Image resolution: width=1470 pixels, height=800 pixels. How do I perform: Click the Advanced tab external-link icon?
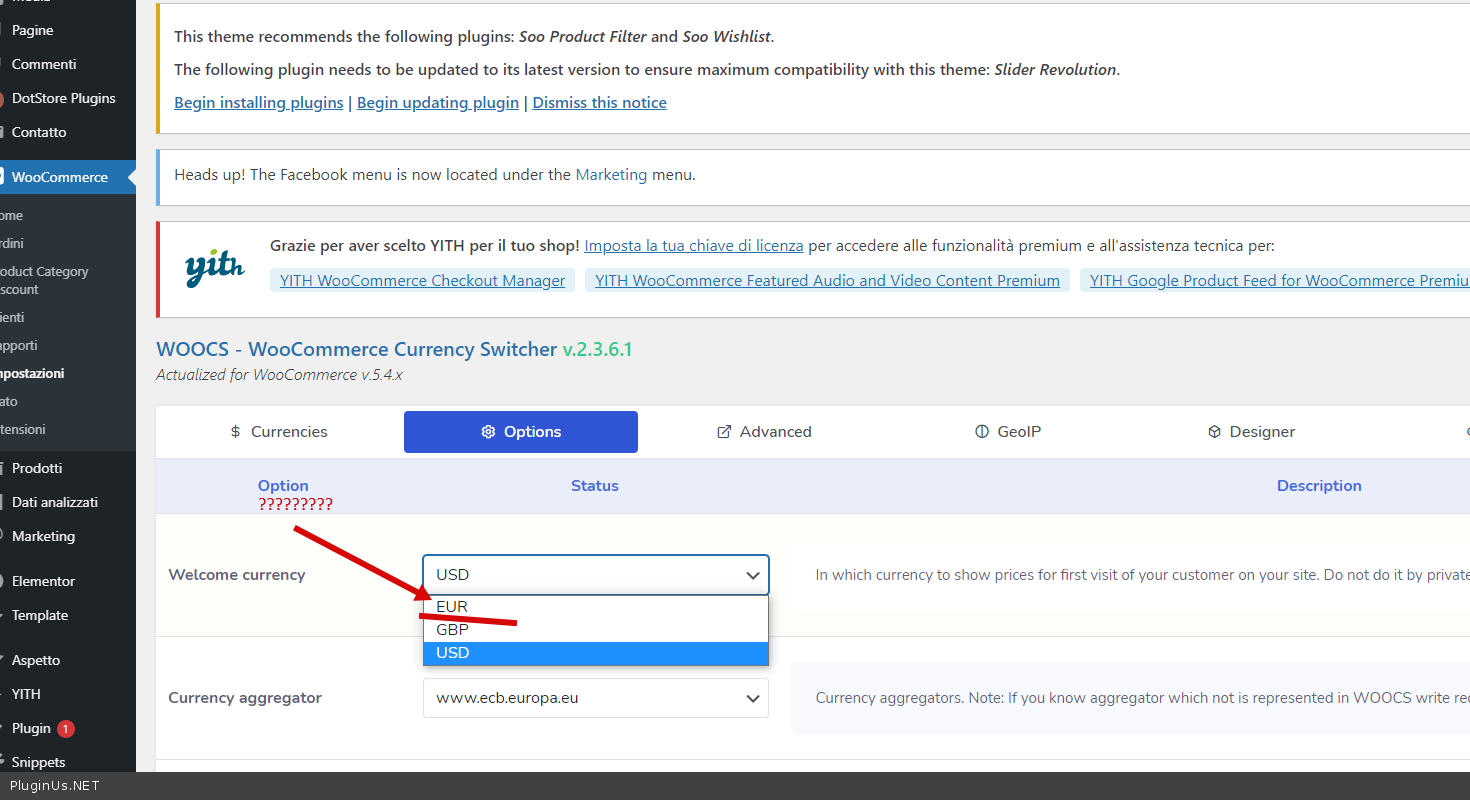724,432
